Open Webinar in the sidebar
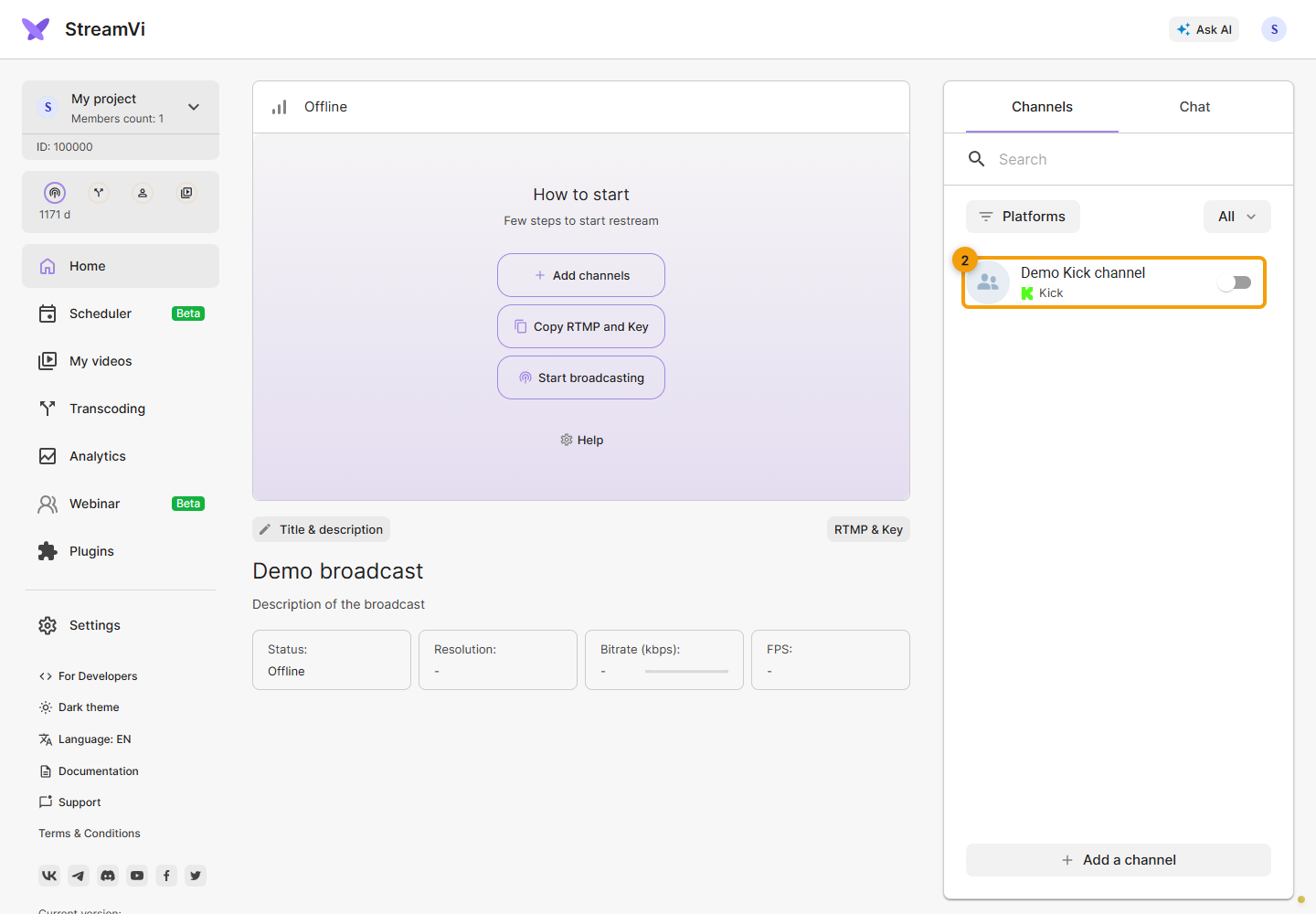The height and width of the screenshot is (914, 1316). coord(121,504)
